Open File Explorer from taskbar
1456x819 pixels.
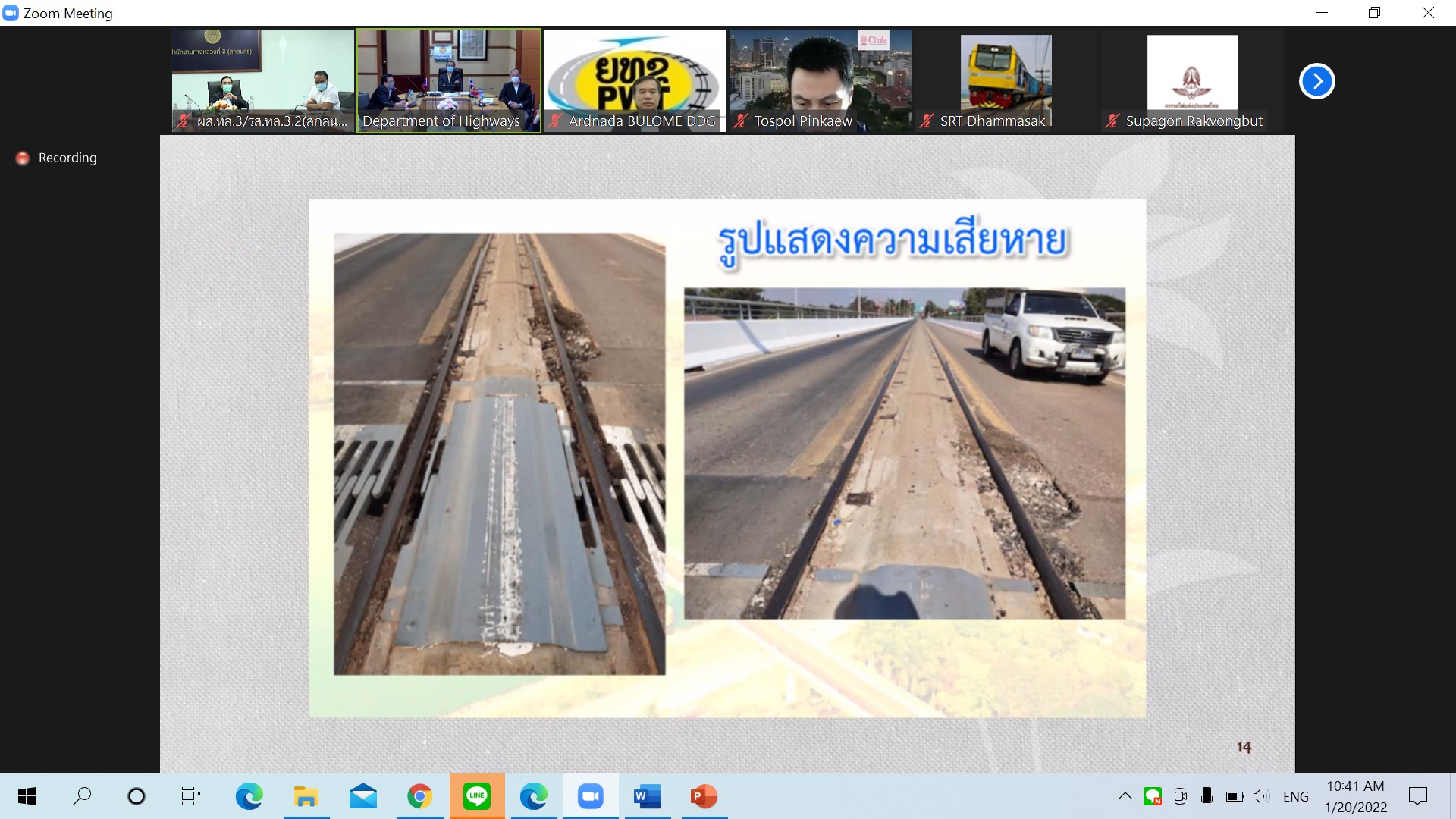click(306, 796)
